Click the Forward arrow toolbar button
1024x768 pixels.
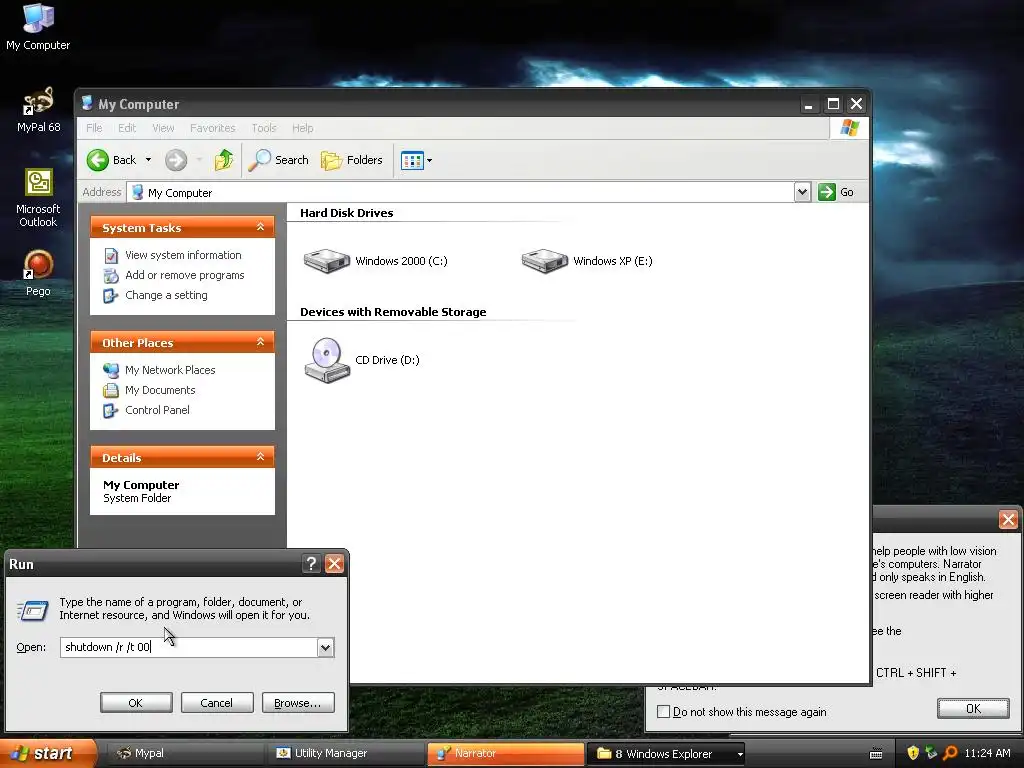[x=176, y=160]
